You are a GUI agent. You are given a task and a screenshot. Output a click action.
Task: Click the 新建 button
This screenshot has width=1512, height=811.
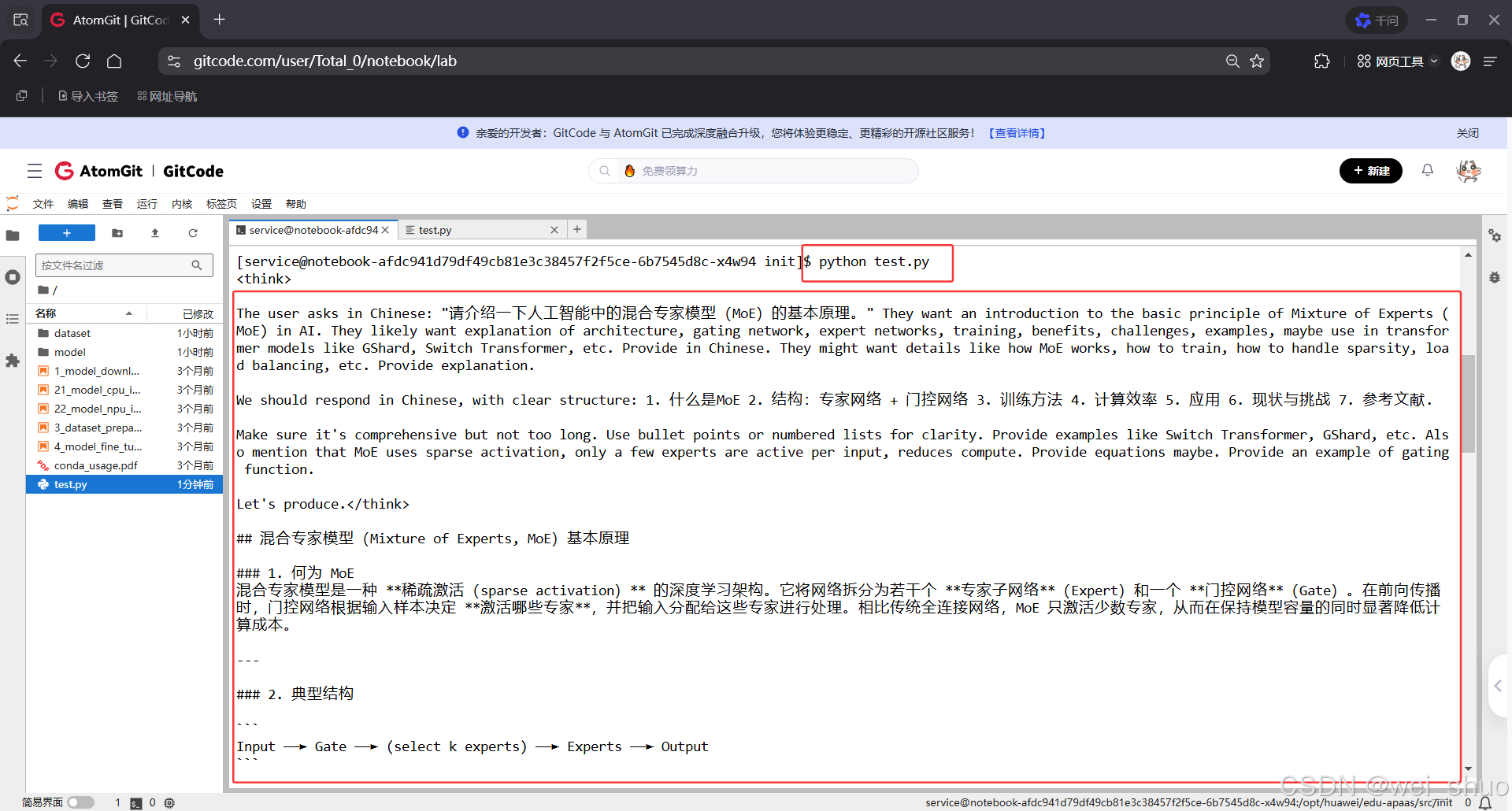point(1371,171)
